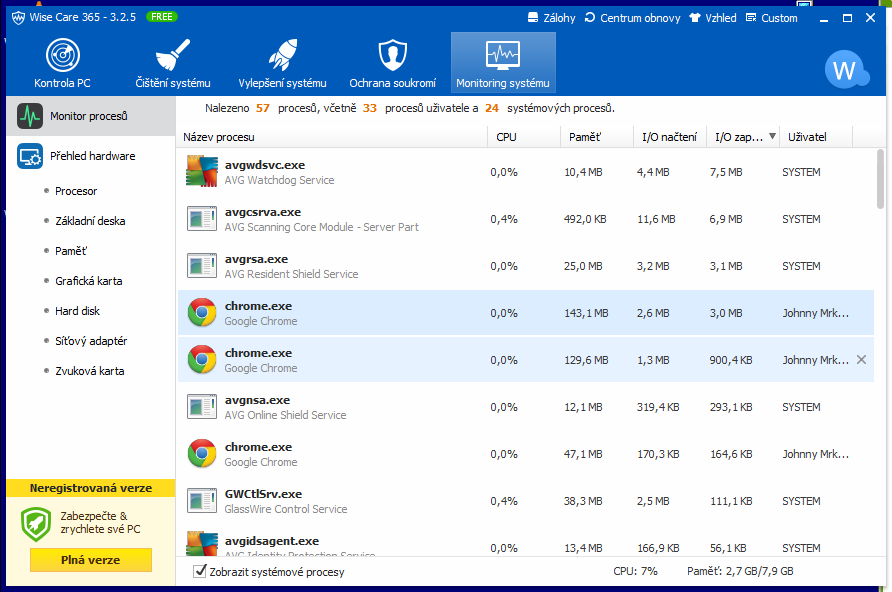This screenshot has width=892, height=592.
Task: Click Paměť: 2,7 GB/7,9 GB status
Action: pos(740,572)
